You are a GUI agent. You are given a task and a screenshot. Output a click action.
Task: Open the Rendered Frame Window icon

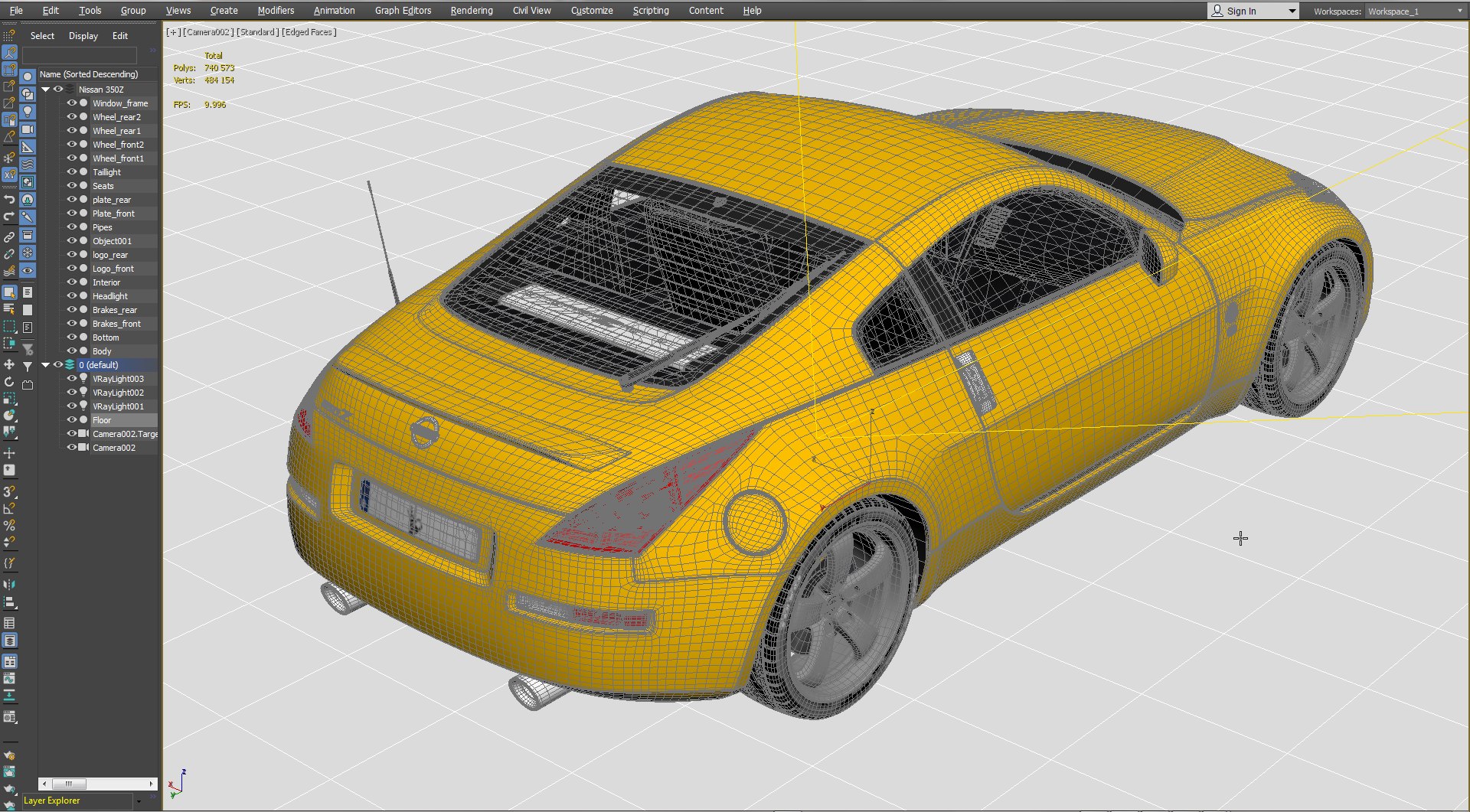click(x=9, y=772)
